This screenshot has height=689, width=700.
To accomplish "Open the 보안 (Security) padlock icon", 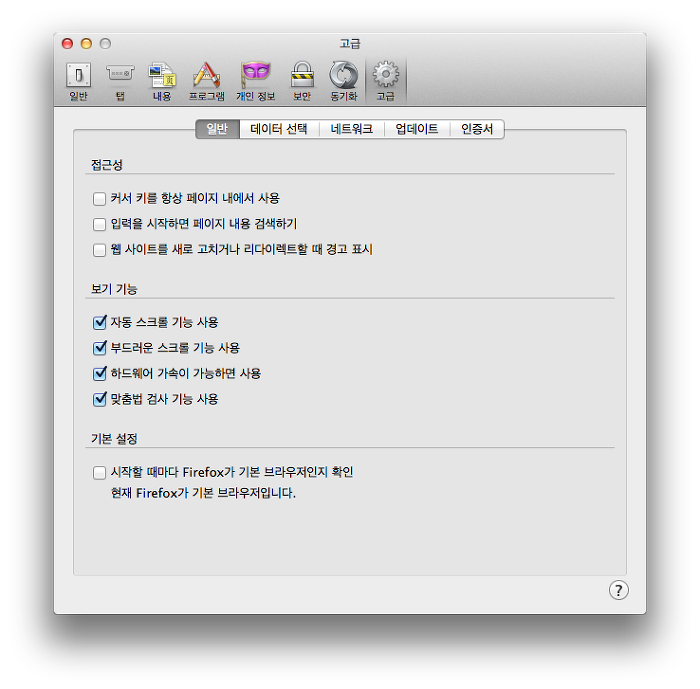I will [302, 74].
